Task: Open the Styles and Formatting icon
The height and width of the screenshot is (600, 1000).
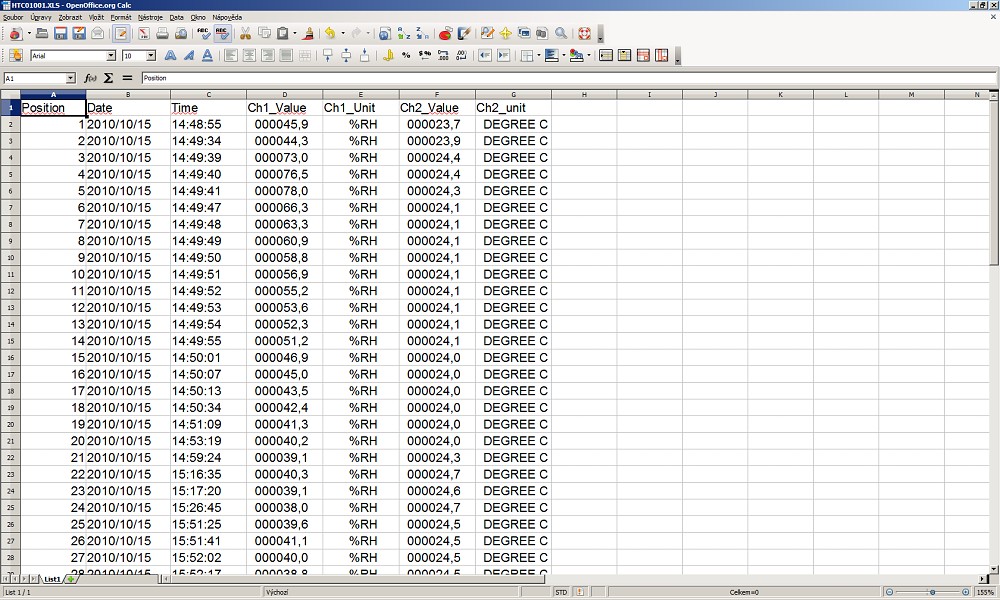Action: point(16,55)
